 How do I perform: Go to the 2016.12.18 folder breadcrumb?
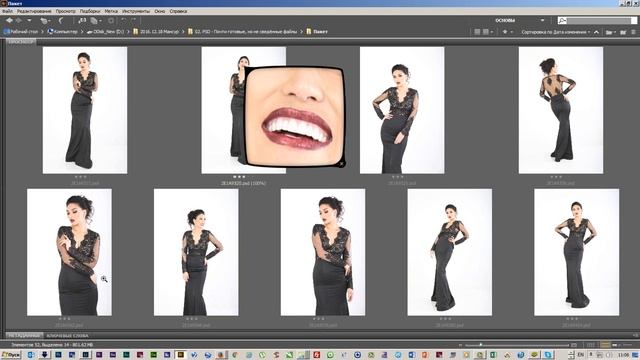pos(156,31)
